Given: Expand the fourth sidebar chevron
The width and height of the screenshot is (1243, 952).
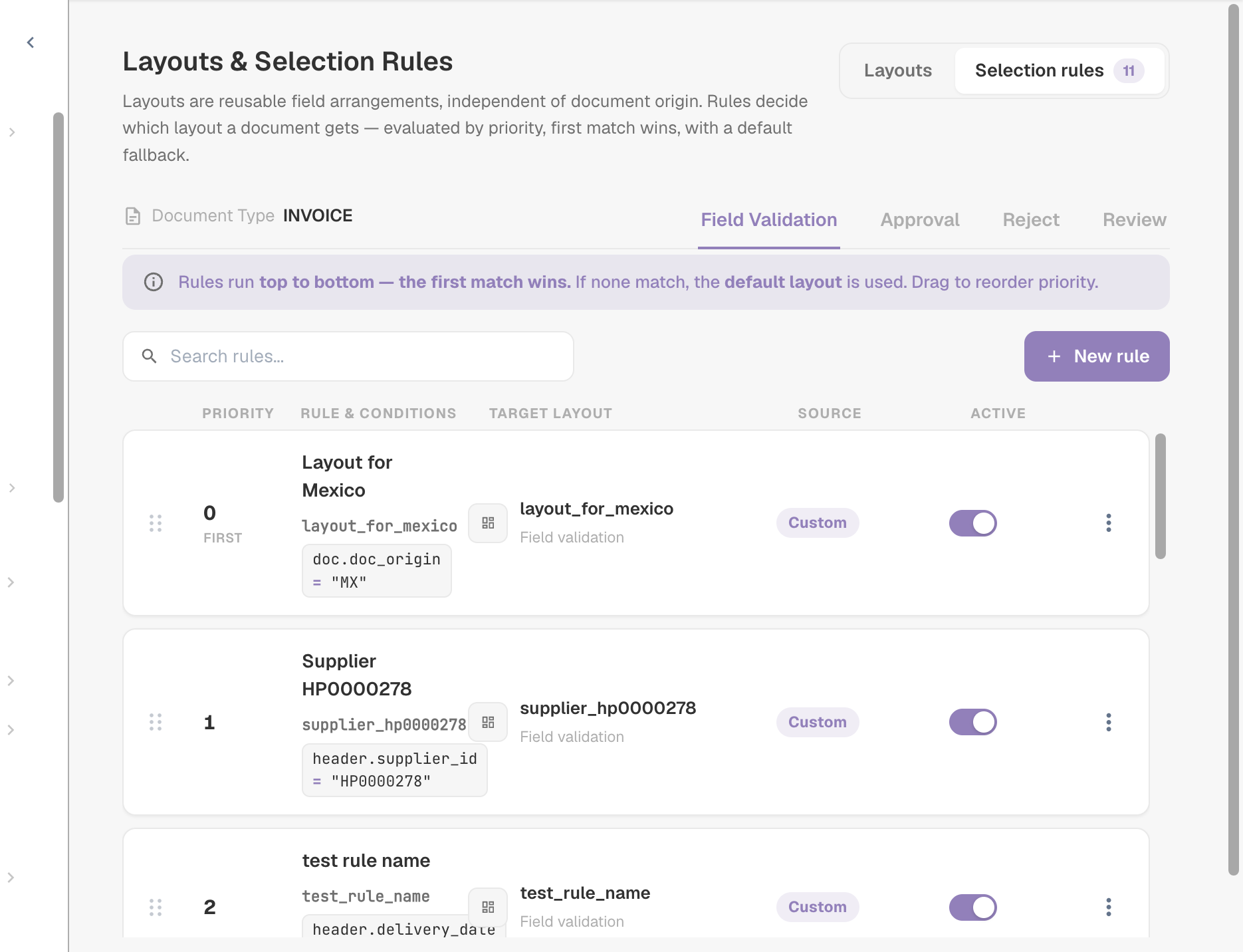Looking at the screenshot, I should coord(11,681).
